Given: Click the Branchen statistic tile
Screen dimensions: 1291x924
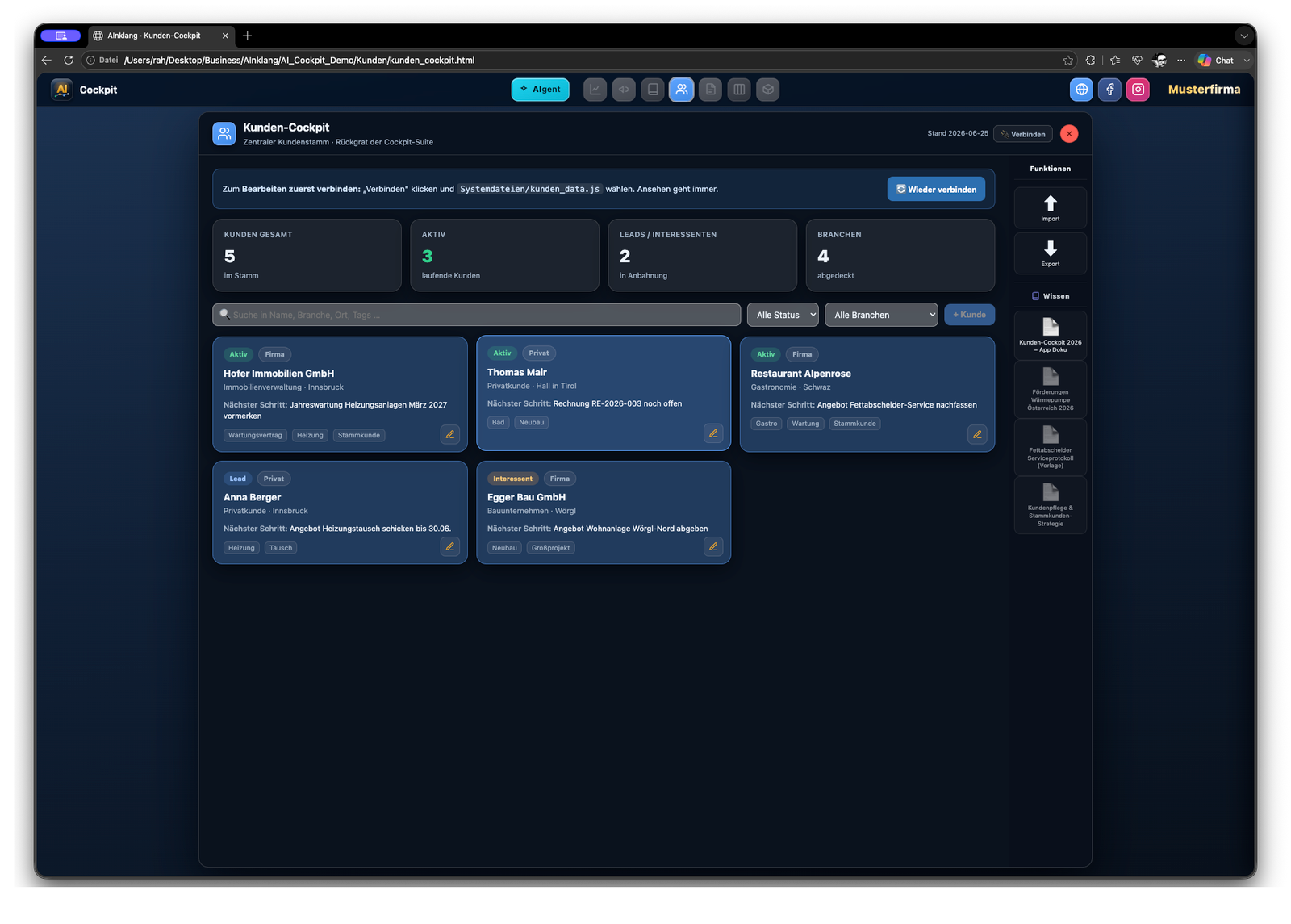Looking at the screenshot, I should (900, 255).
